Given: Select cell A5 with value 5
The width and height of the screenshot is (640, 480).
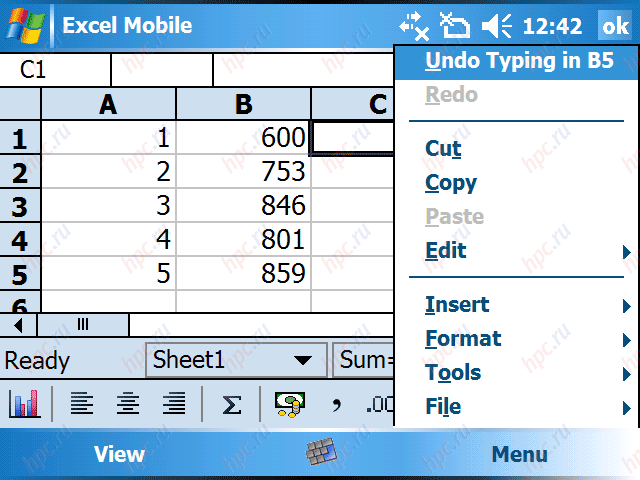Looking at the screenshot, I should click(x=109, y=273).
